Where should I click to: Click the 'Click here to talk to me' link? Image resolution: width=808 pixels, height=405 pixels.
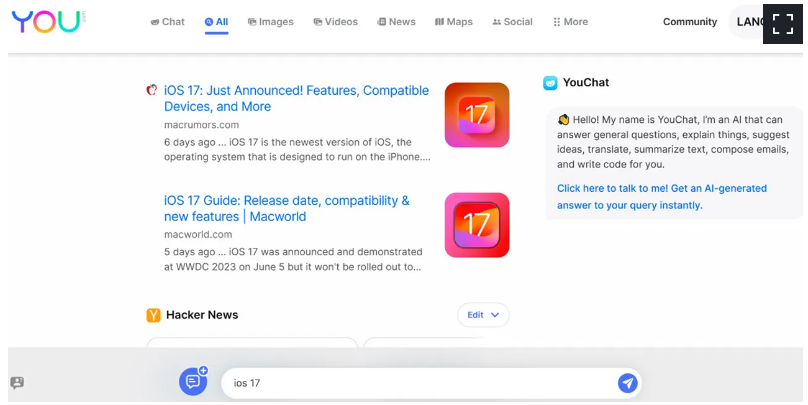click(x=662, y=197)
